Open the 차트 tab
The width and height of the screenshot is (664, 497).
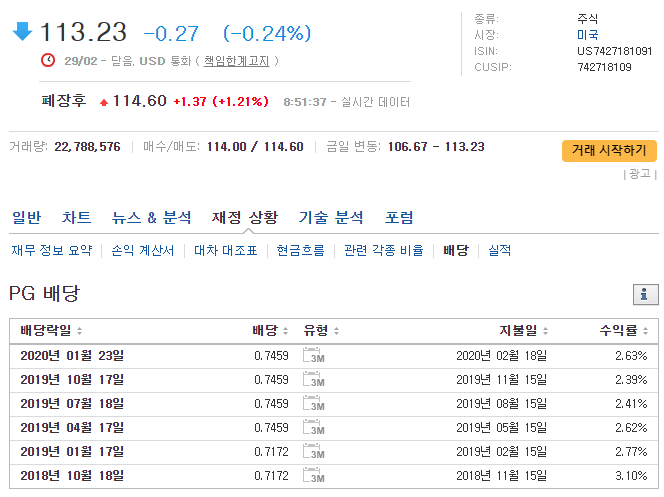point(76,218)
